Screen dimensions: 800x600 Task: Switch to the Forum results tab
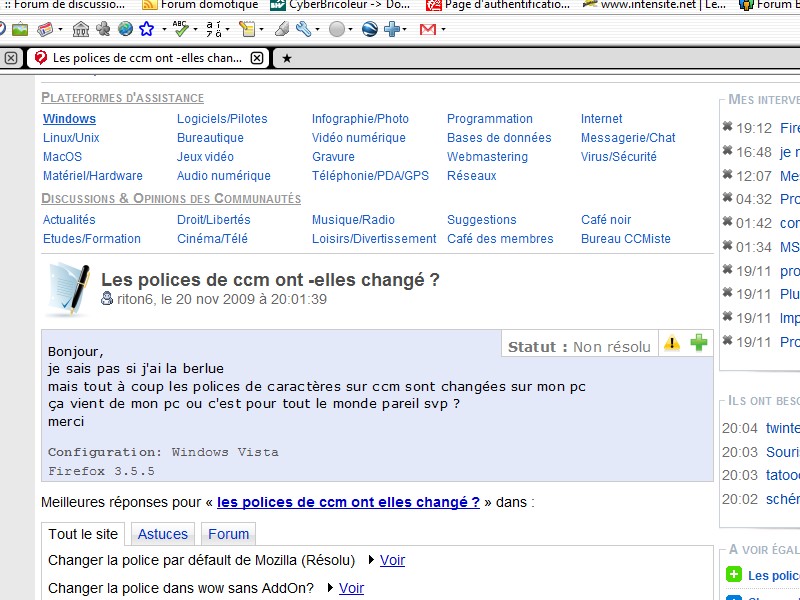(x=228, y=534)
